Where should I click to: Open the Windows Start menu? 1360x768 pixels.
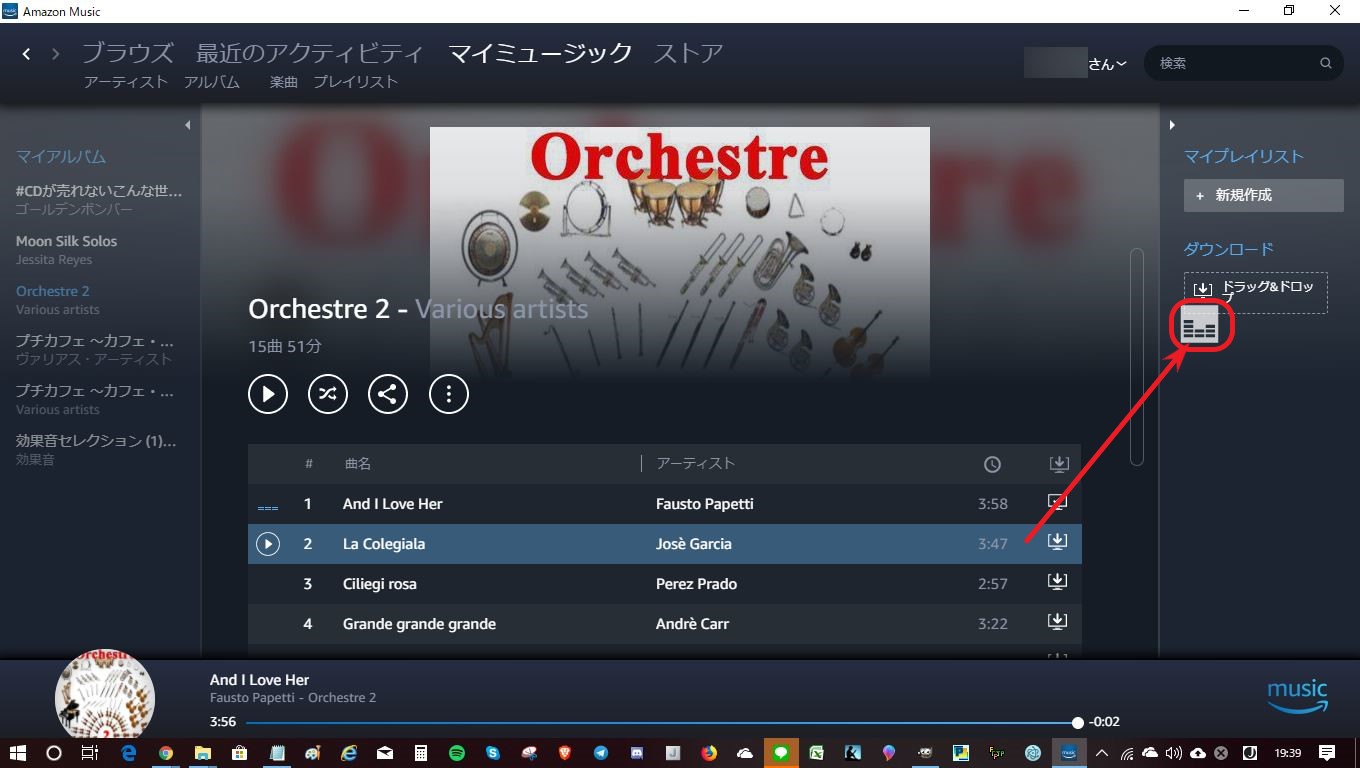(x=18, y=753)
